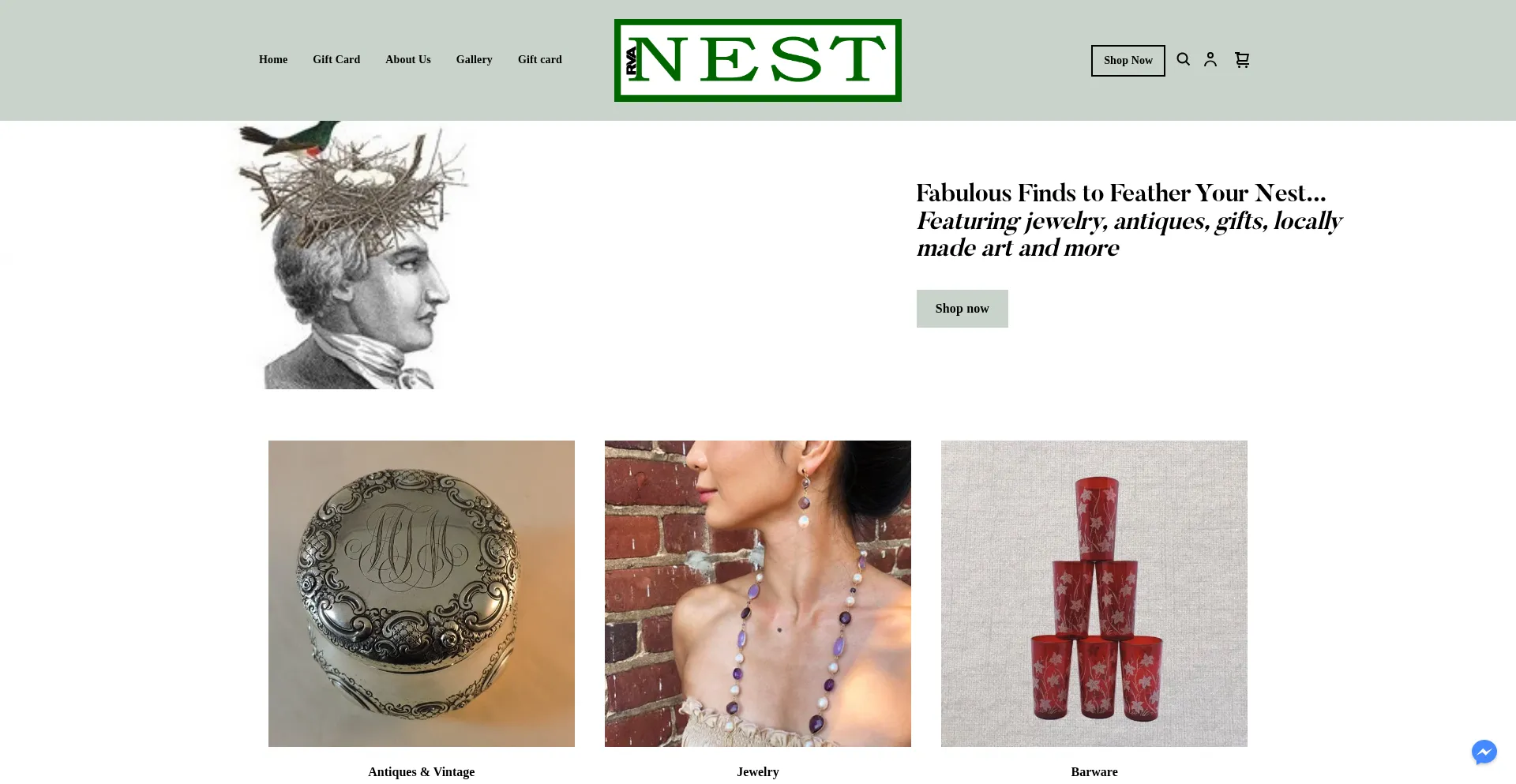Open the account profile icon
This screenshot has height=784, width=1516.
tap(1210, 59)
